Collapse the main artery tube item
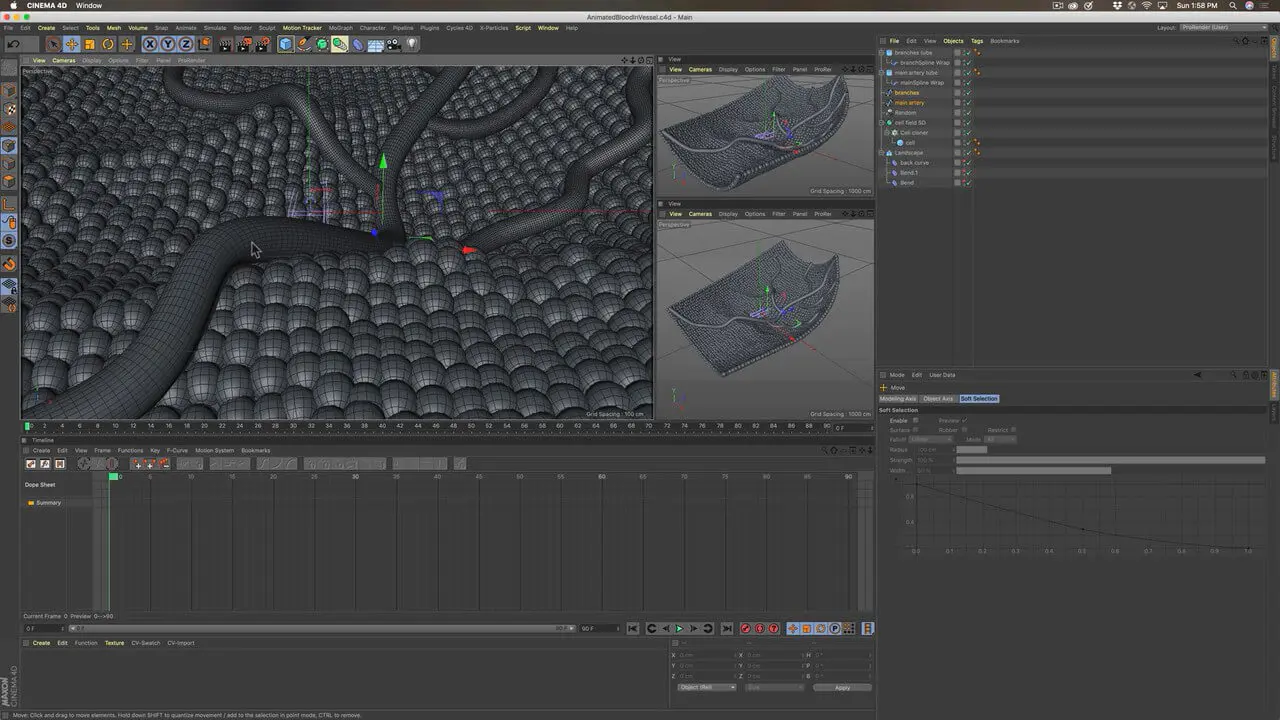The image size is (1280, 720). tap(881, 73)
